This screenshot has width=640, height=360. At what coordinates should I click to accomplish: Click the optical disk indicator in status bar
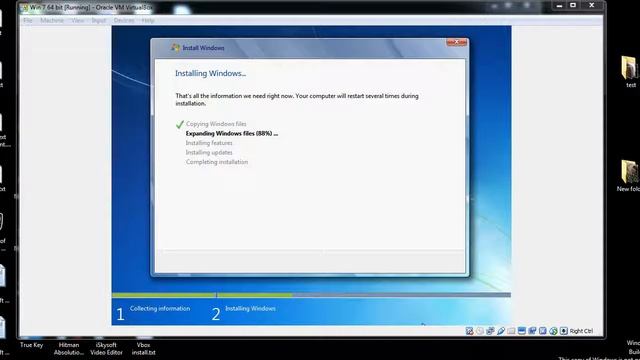point(480,331)
